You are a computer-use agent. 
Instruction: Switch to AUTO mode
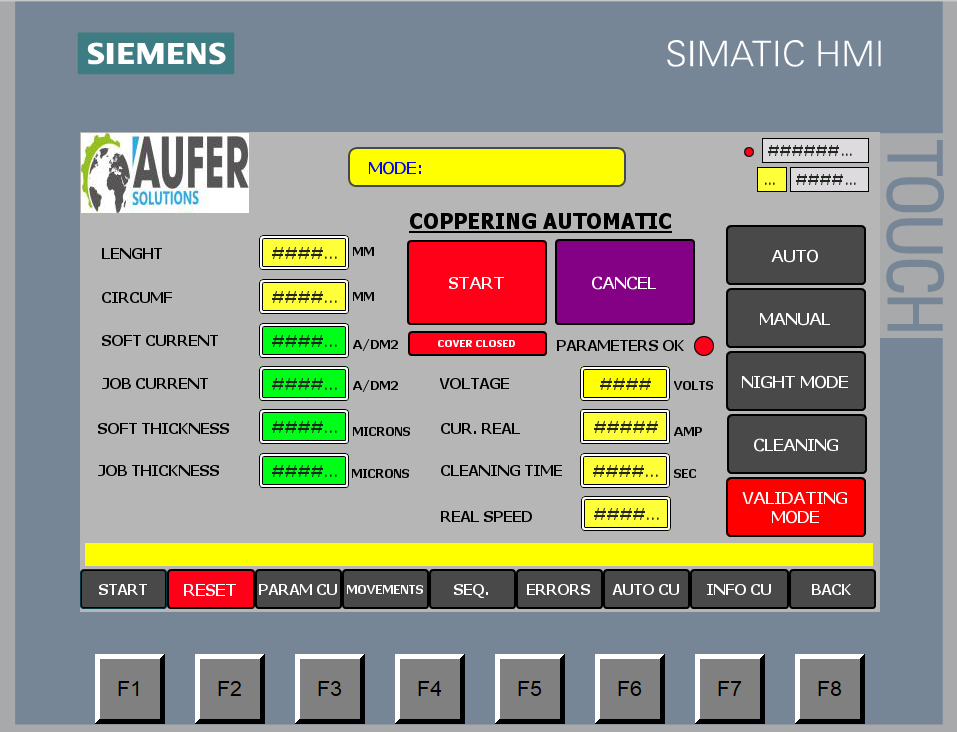pos(795,256)
